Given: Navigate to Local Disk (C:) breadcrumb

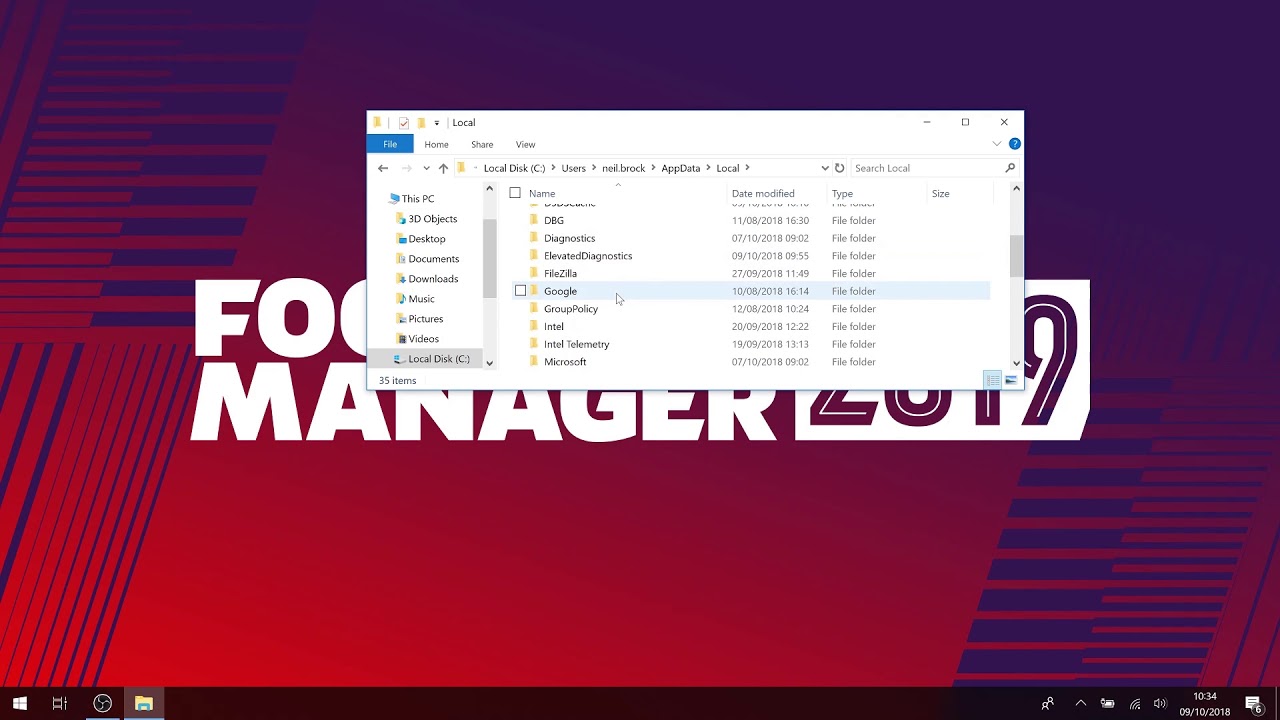Looking at the screenshot, I should 514,168.
